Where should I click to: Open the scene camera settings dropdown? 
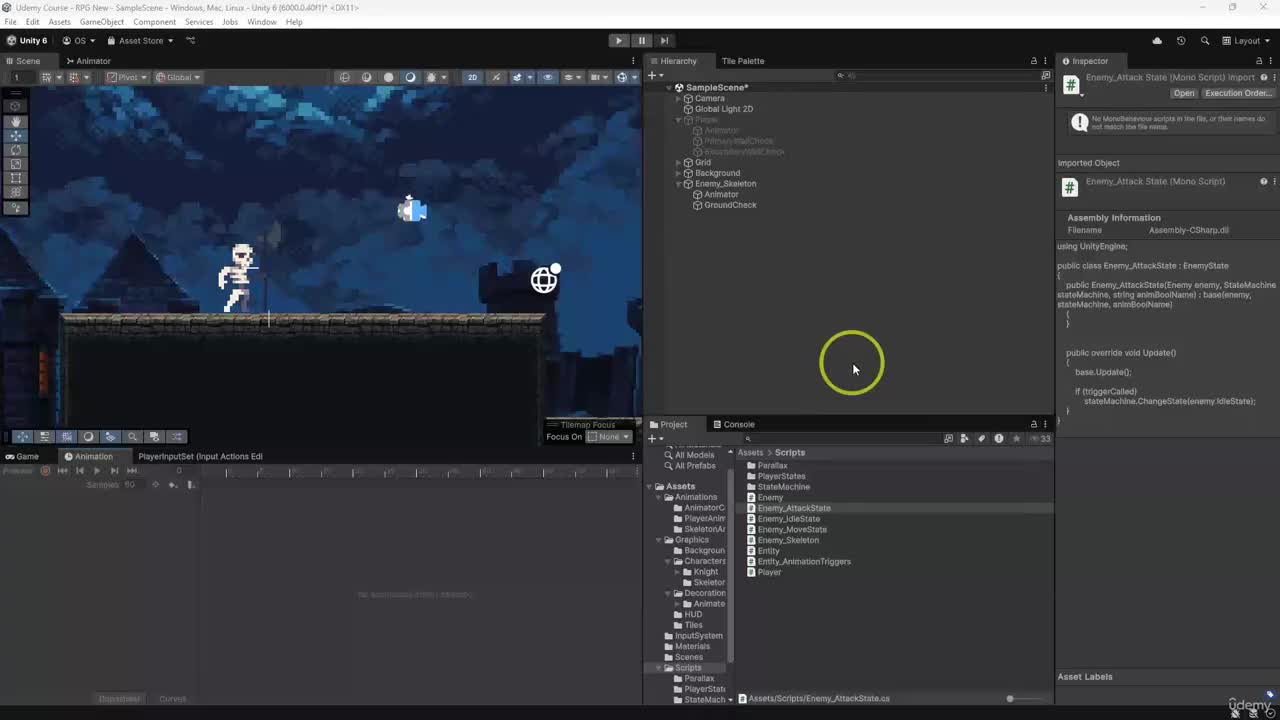(598, 77)
